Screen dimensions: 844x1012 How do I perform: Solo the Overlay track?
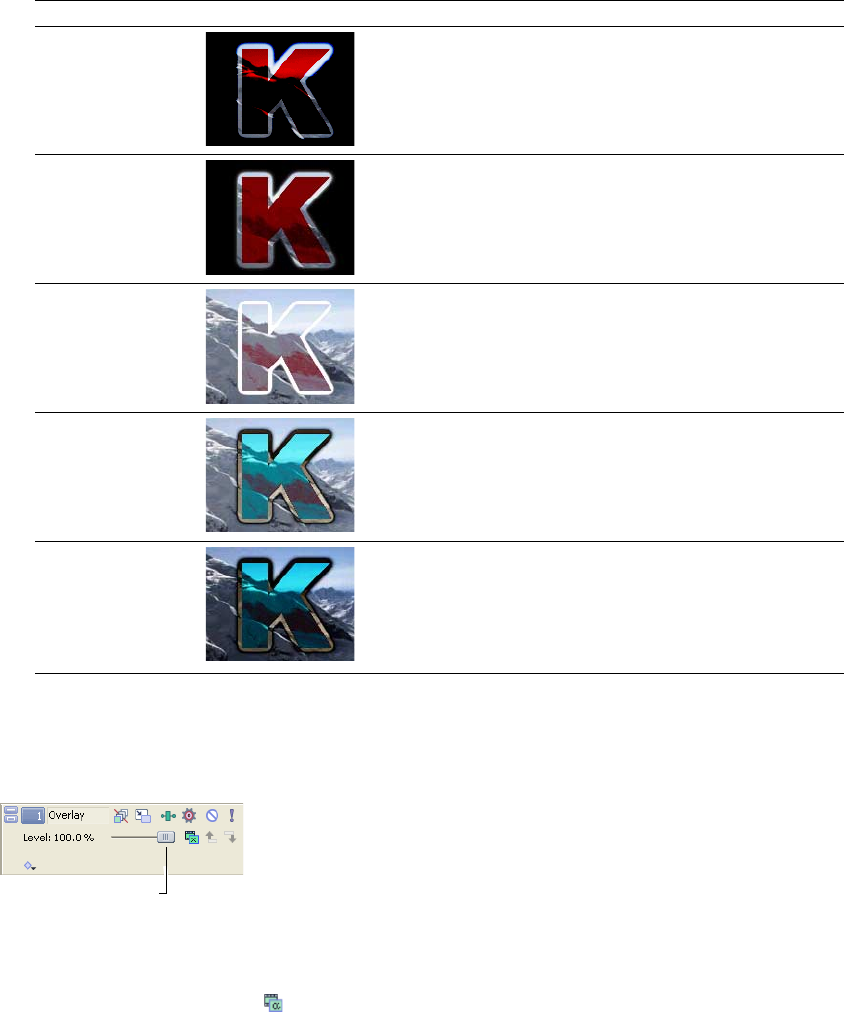tap(232, 816)
